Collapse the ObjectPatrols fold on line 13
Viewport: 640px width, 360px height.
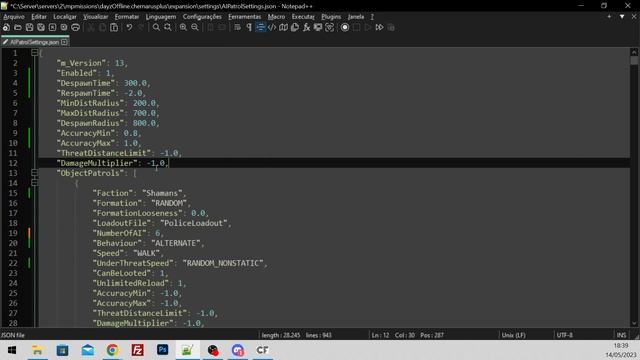pyautogui.click(x=34, y=173)
